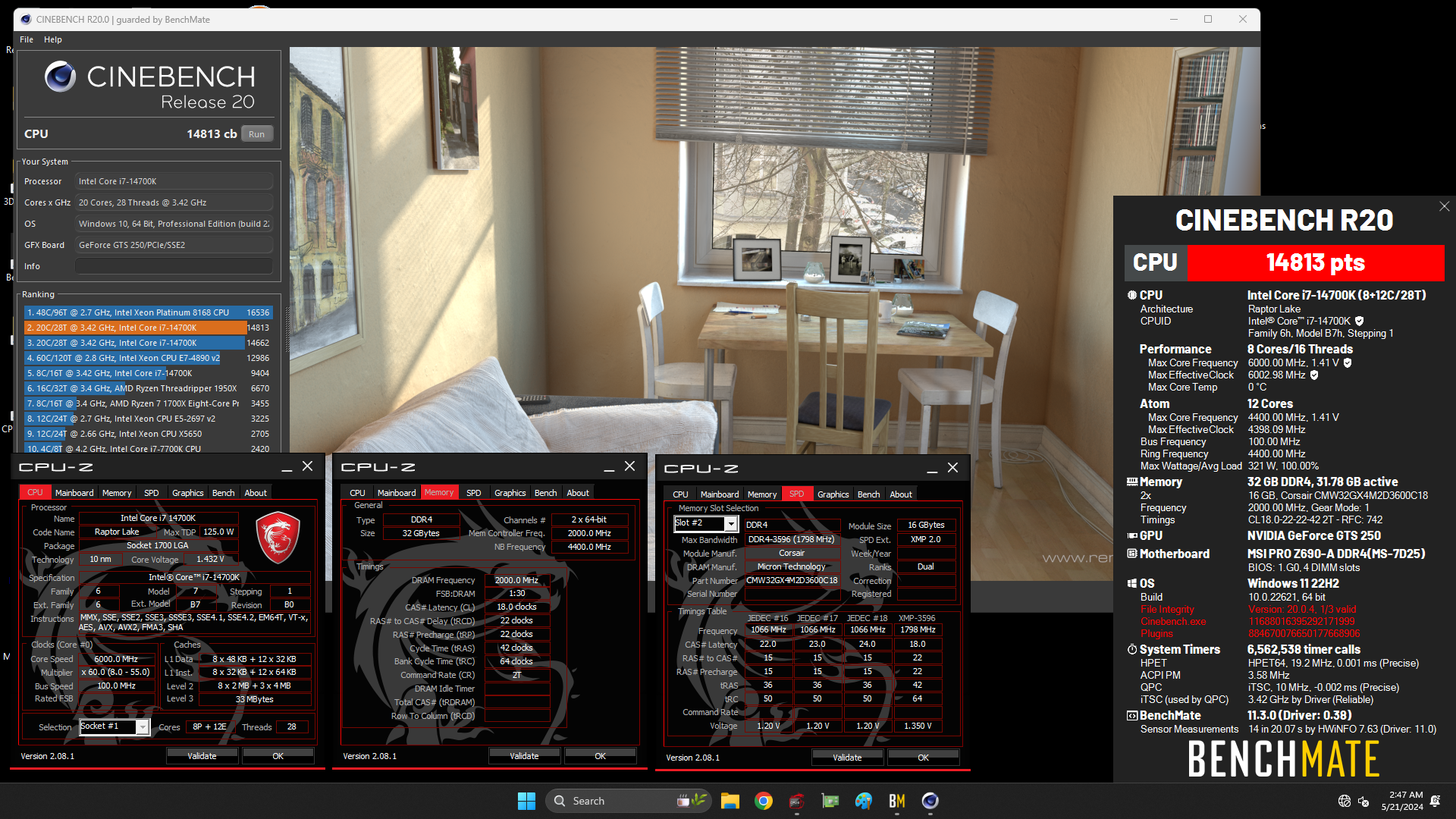Image resolution: width=1456 pixels, height=819 pixels.
Task: Click the taskbar clock showing 2:47 AM
Action: (1401, 801)
